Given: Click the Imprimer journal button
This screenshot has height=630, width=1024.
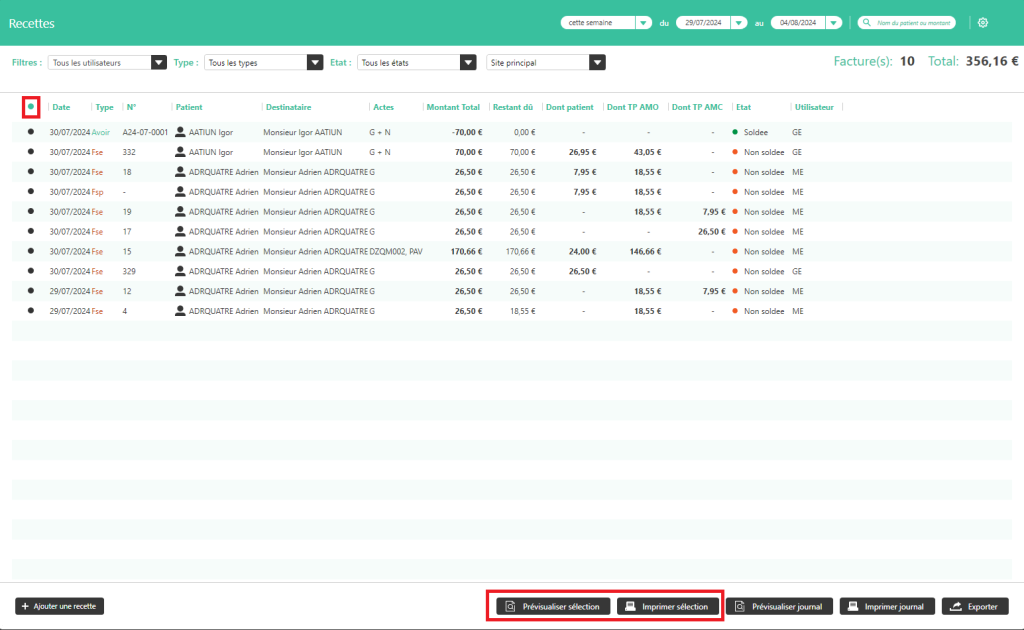Looking at the screenshot, I should point(887,606).
